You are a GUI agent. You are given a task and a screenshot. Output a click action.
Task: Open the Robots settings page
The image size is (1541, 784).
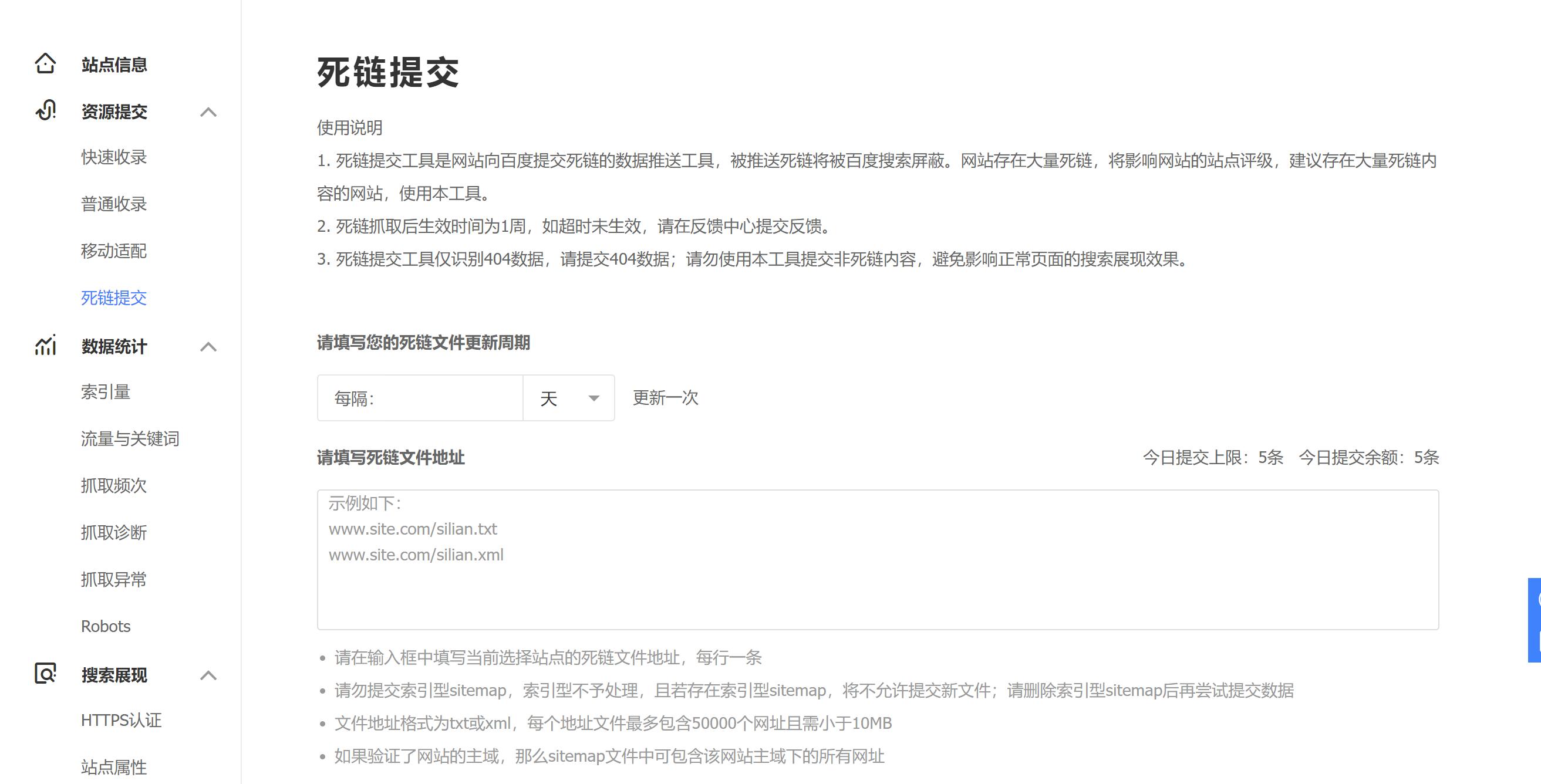pos(105,626)
